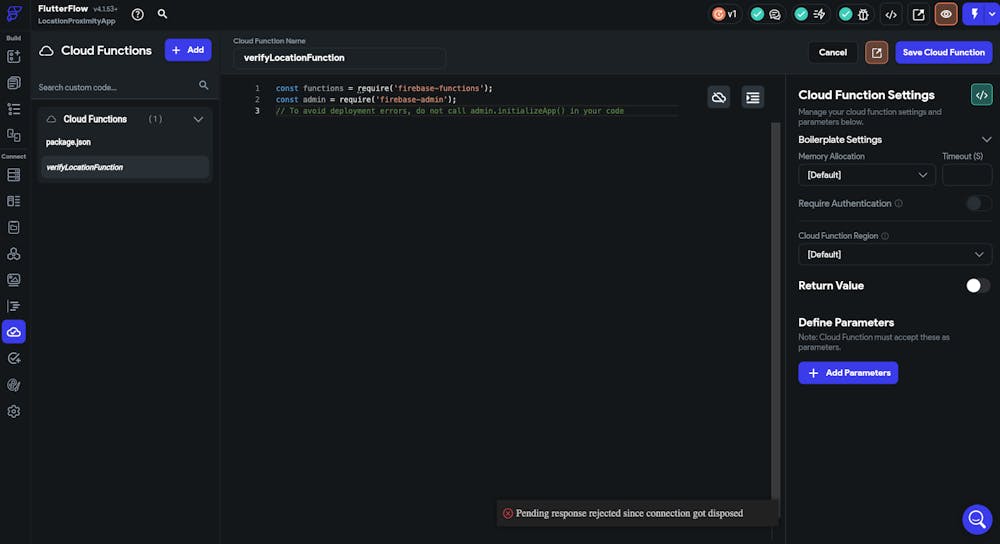
Task: Open the Widget Palette add icon in sidebar
Action: 13,57
